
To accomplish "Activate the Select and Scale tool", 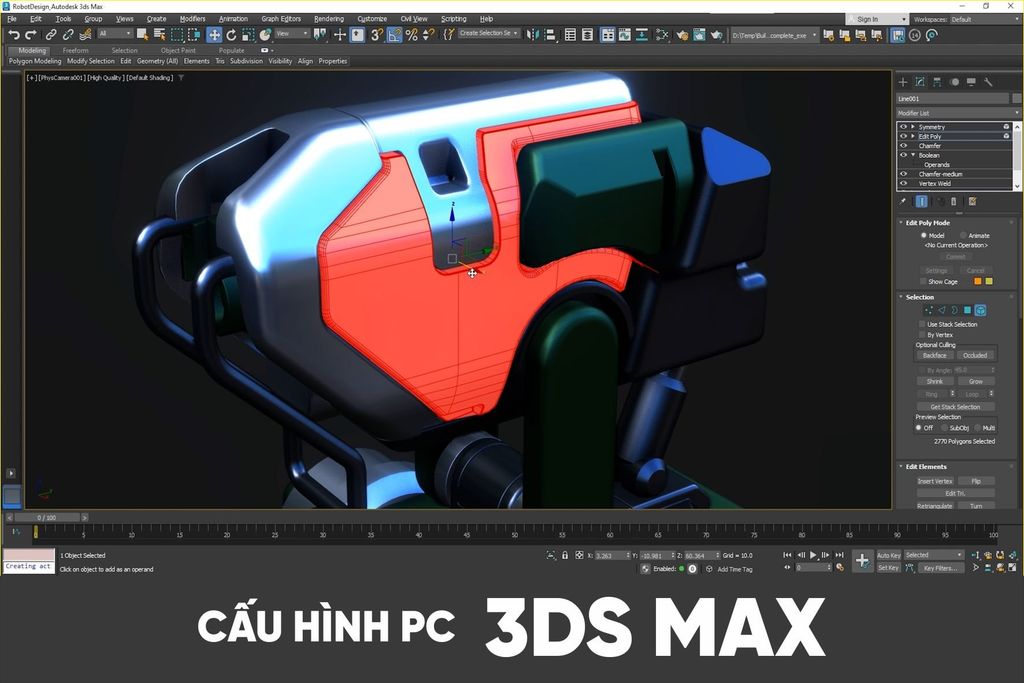I will [x=248, y=35].
